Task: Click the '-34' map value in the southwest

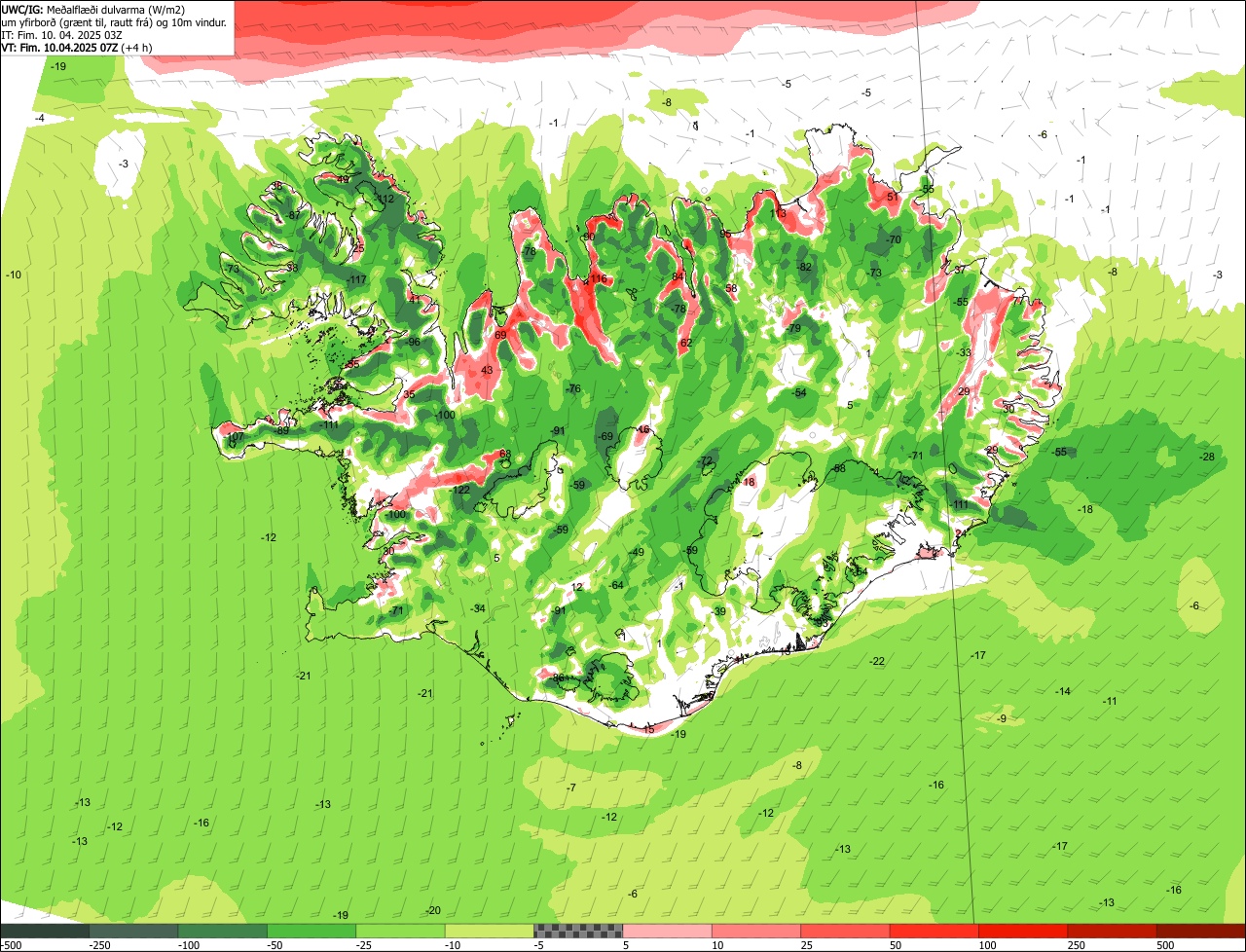Action: pyautogui.click(x=478, y=608)
